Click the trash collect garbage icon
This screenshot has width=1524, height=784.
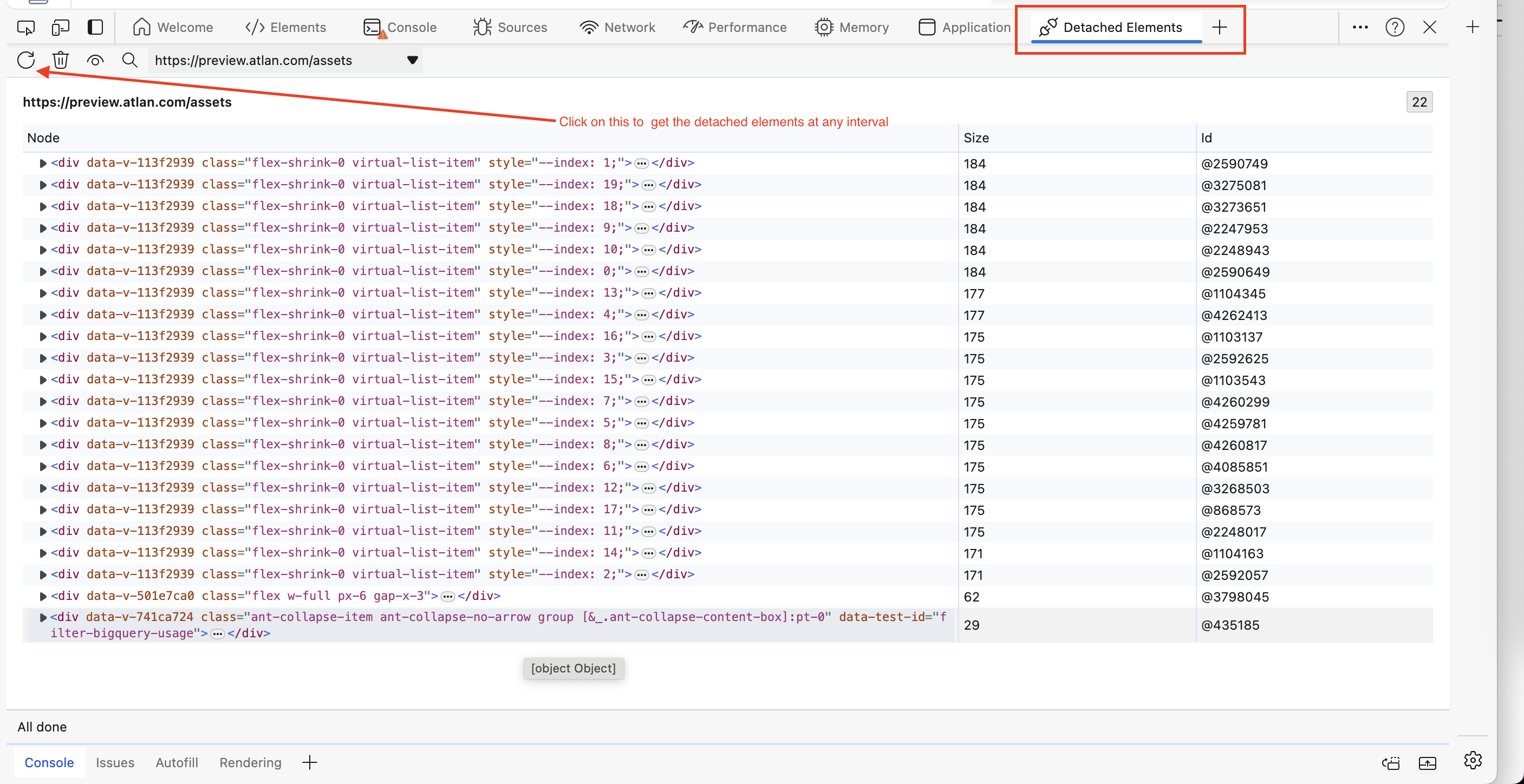coord(60,60)
